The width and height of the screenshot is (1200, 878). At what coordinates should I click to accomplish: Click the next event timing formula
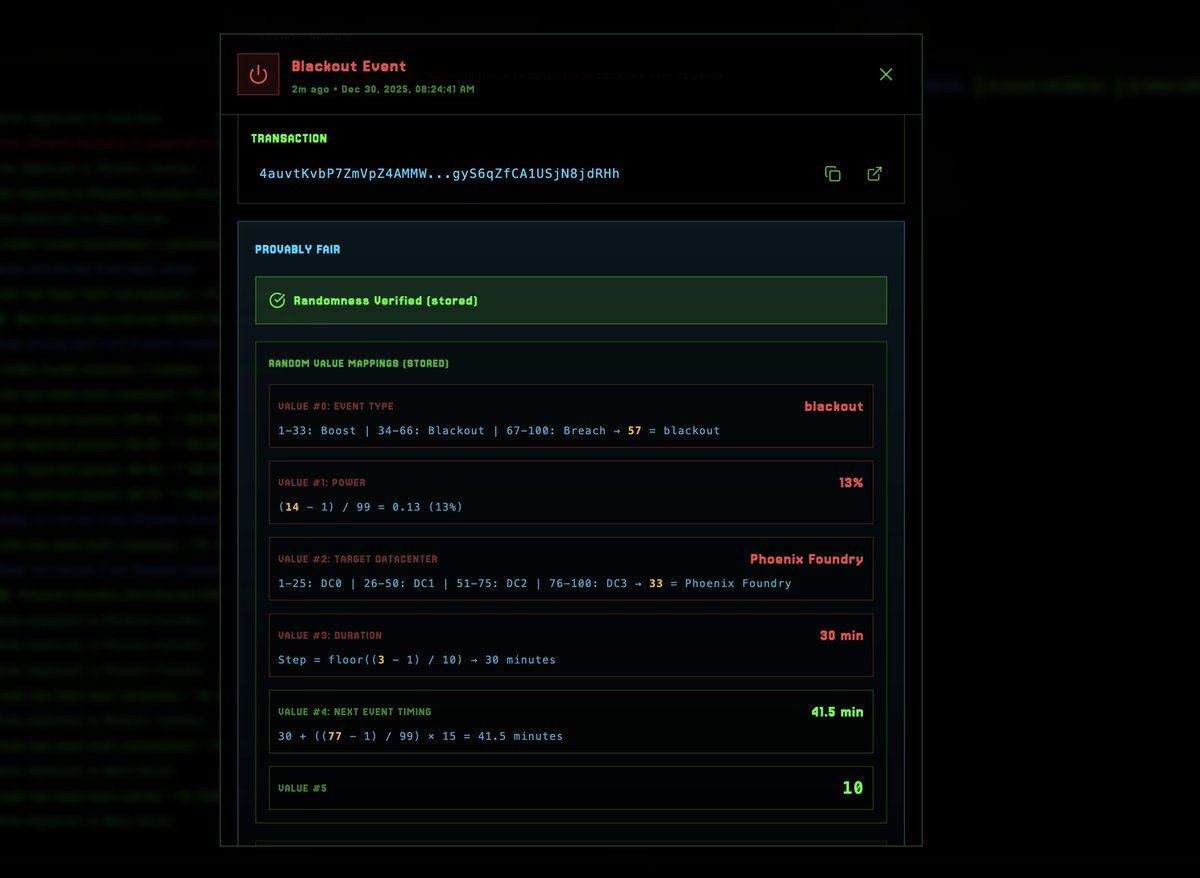420,736
